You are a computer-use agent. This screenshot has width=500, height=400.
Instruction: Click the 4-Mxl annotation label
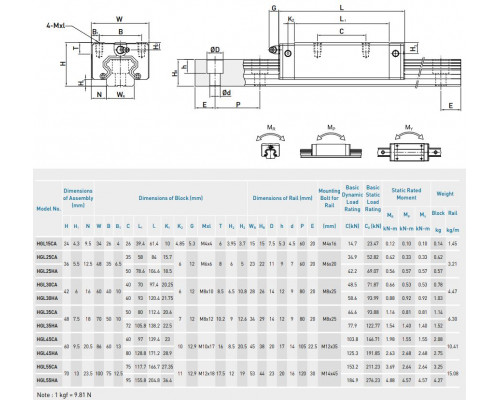56,26
